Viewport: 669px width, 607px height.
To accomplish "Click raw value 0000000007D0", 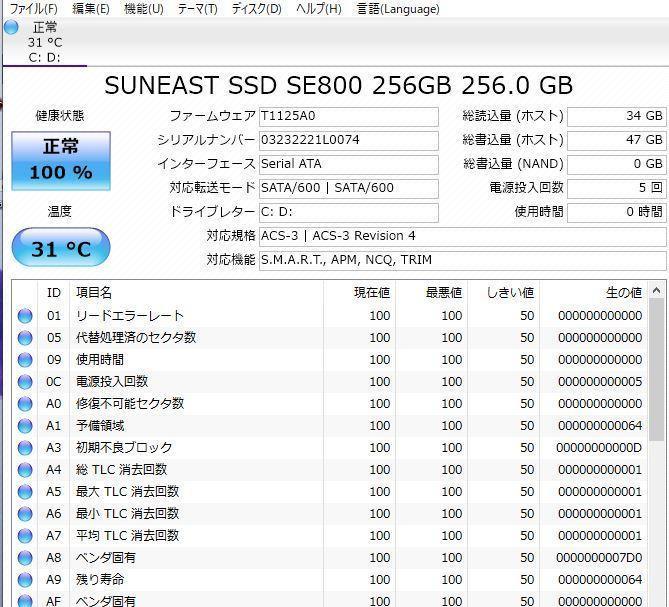I will click(599, 558).
